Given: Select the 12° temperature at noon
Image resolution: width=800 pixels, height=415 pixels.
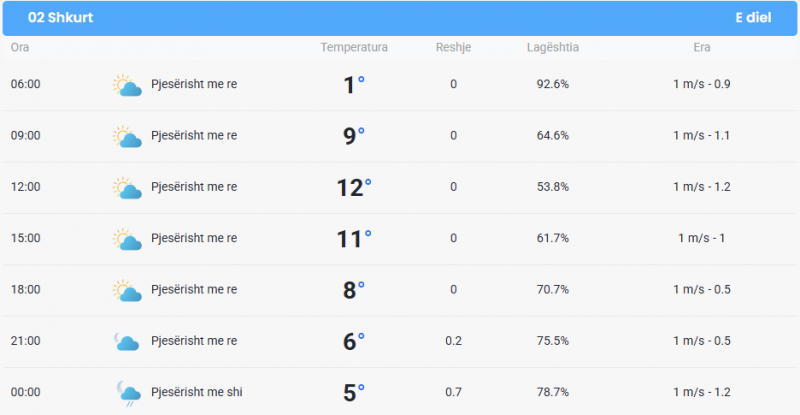Looking at the screenshot, I should point(354,187).
